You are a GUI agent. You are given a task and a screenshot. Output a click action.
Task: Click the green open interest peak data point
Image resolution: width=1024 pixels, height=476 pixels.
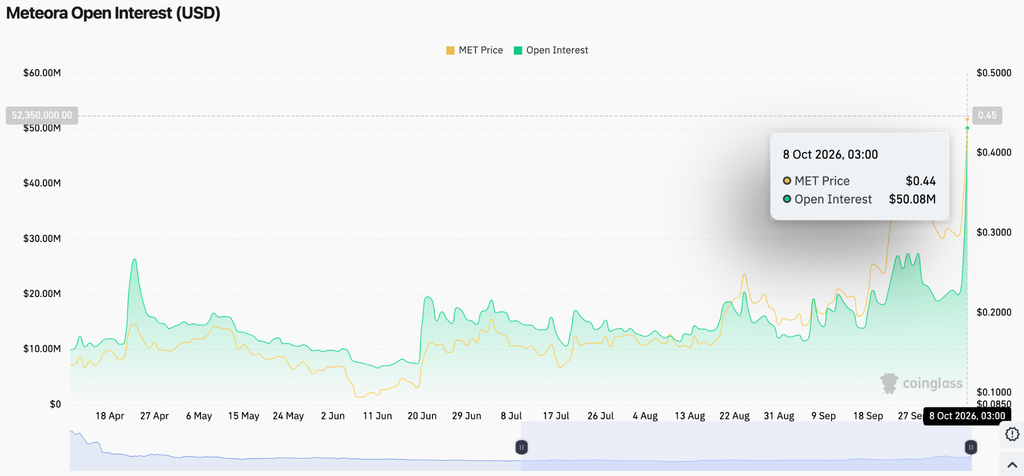(x=967, y=128)
